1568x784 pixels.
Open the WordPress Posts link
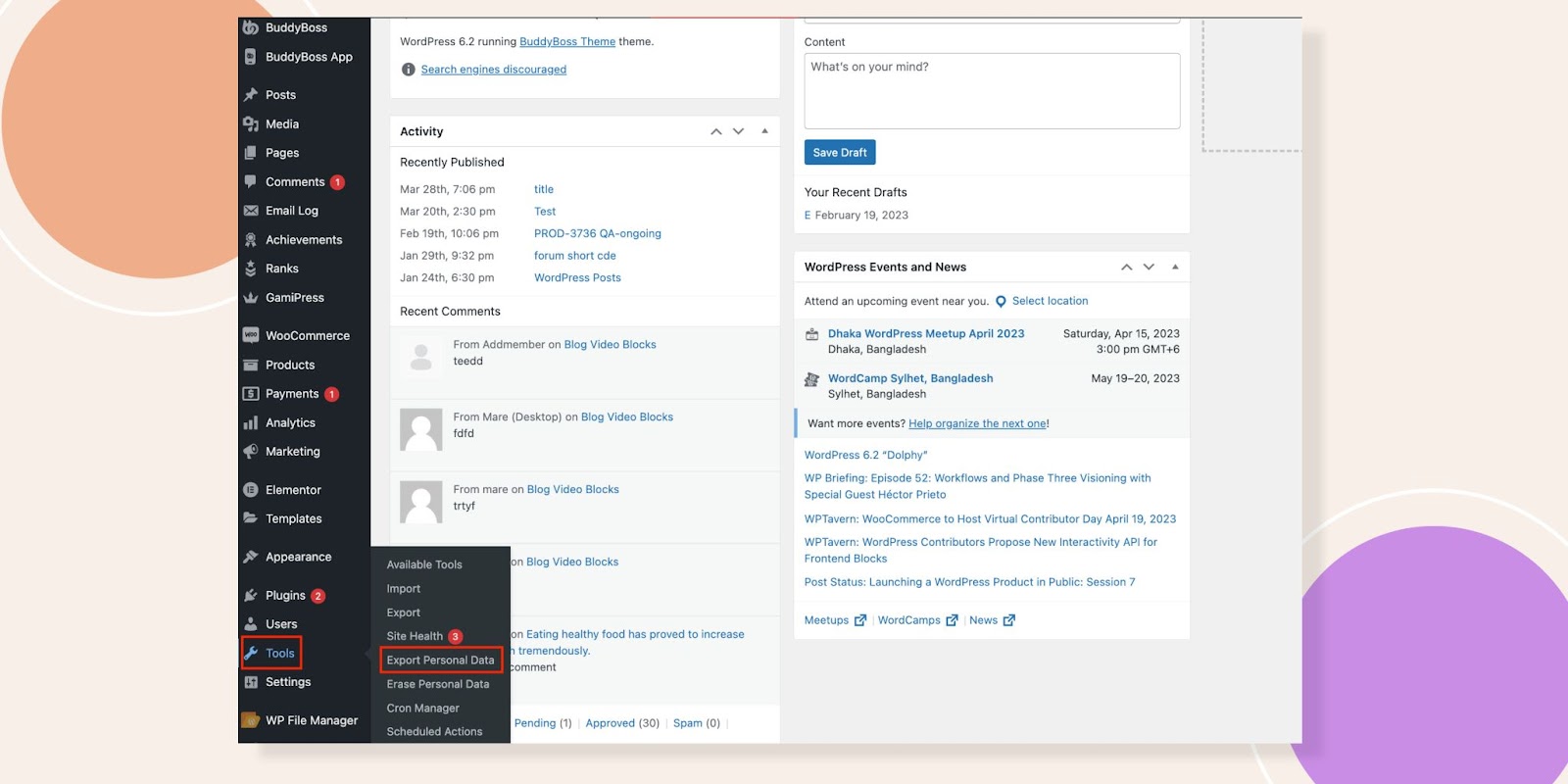577,278
